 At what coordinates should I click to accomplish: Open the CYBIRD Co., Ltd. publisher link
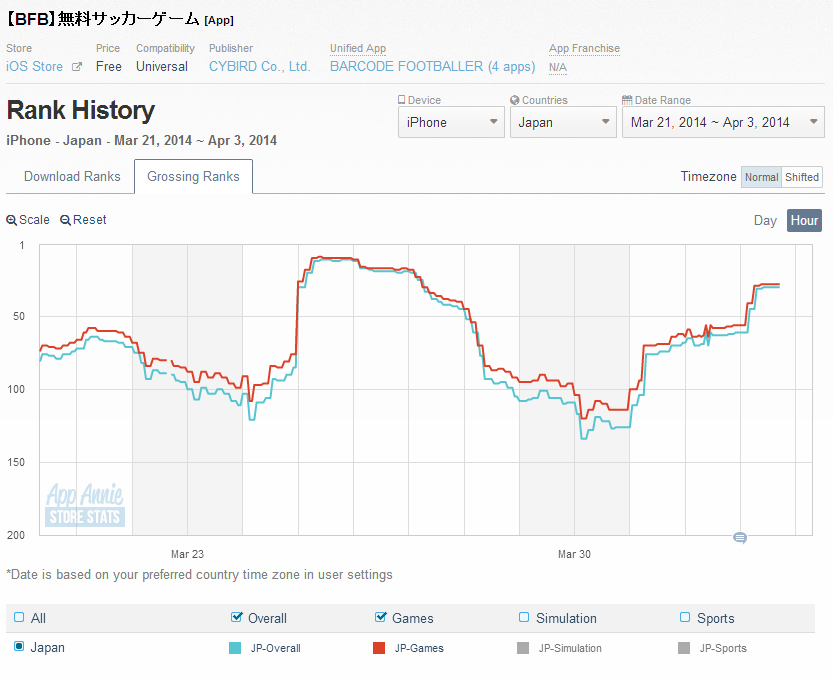tap(259, 67)
